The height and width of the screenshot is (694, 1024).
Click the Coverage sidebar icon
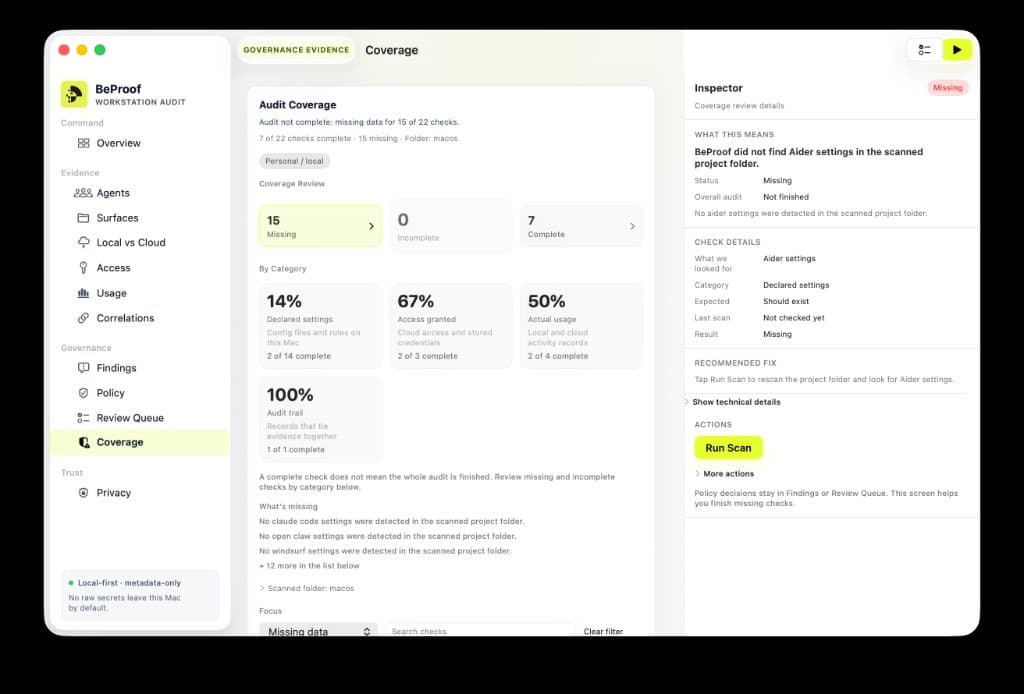(84, 442)
